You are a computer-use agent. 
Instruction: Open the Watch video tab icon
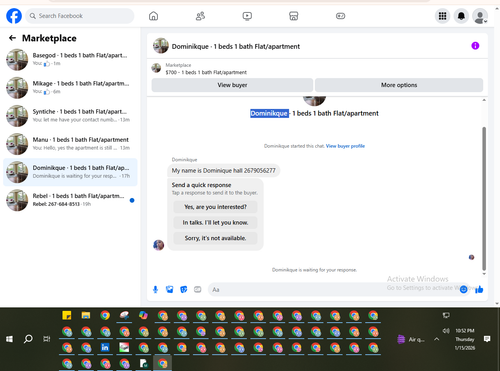coord(247,16)
